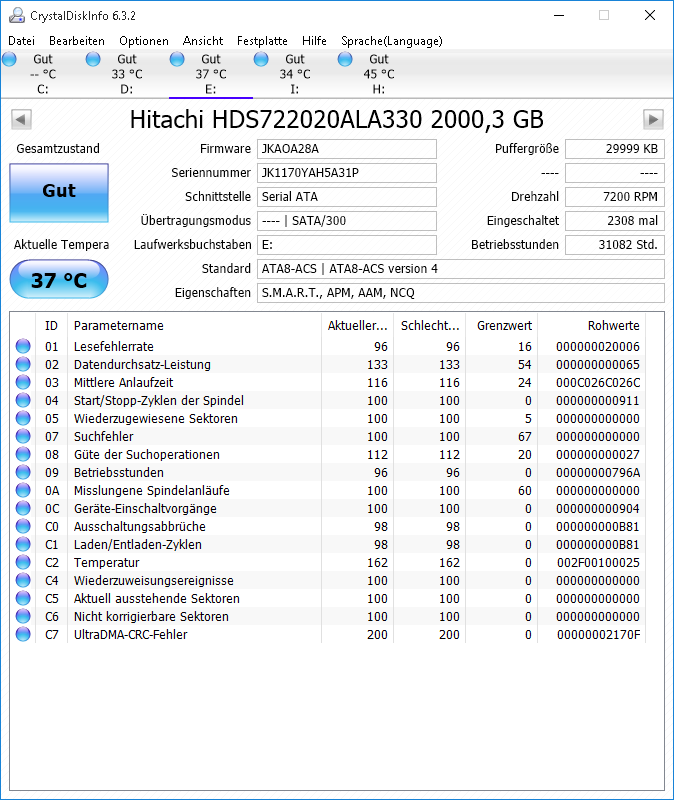
Task: Click status icon of Wiederzugewiesene Sektoren row
Action: 23,418
